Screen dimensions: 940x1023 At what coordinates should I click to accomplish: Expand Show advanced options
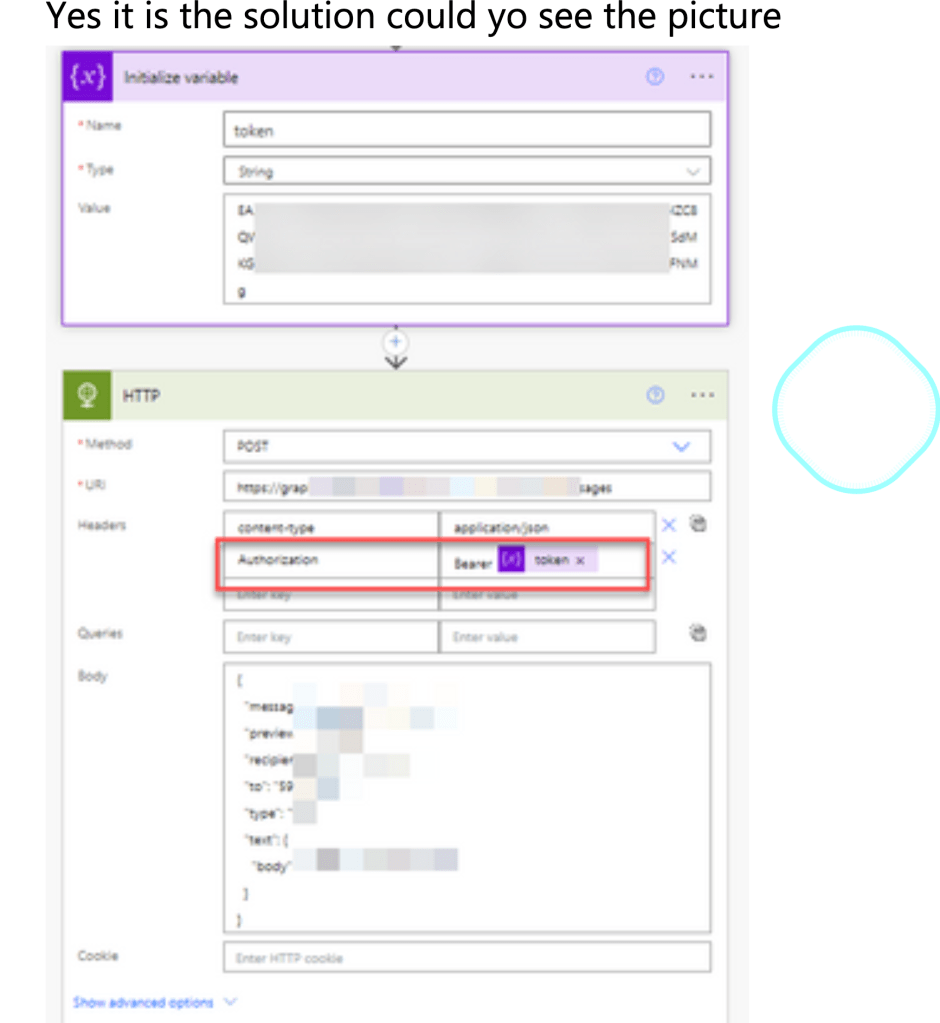click(x=230, y=1001)
